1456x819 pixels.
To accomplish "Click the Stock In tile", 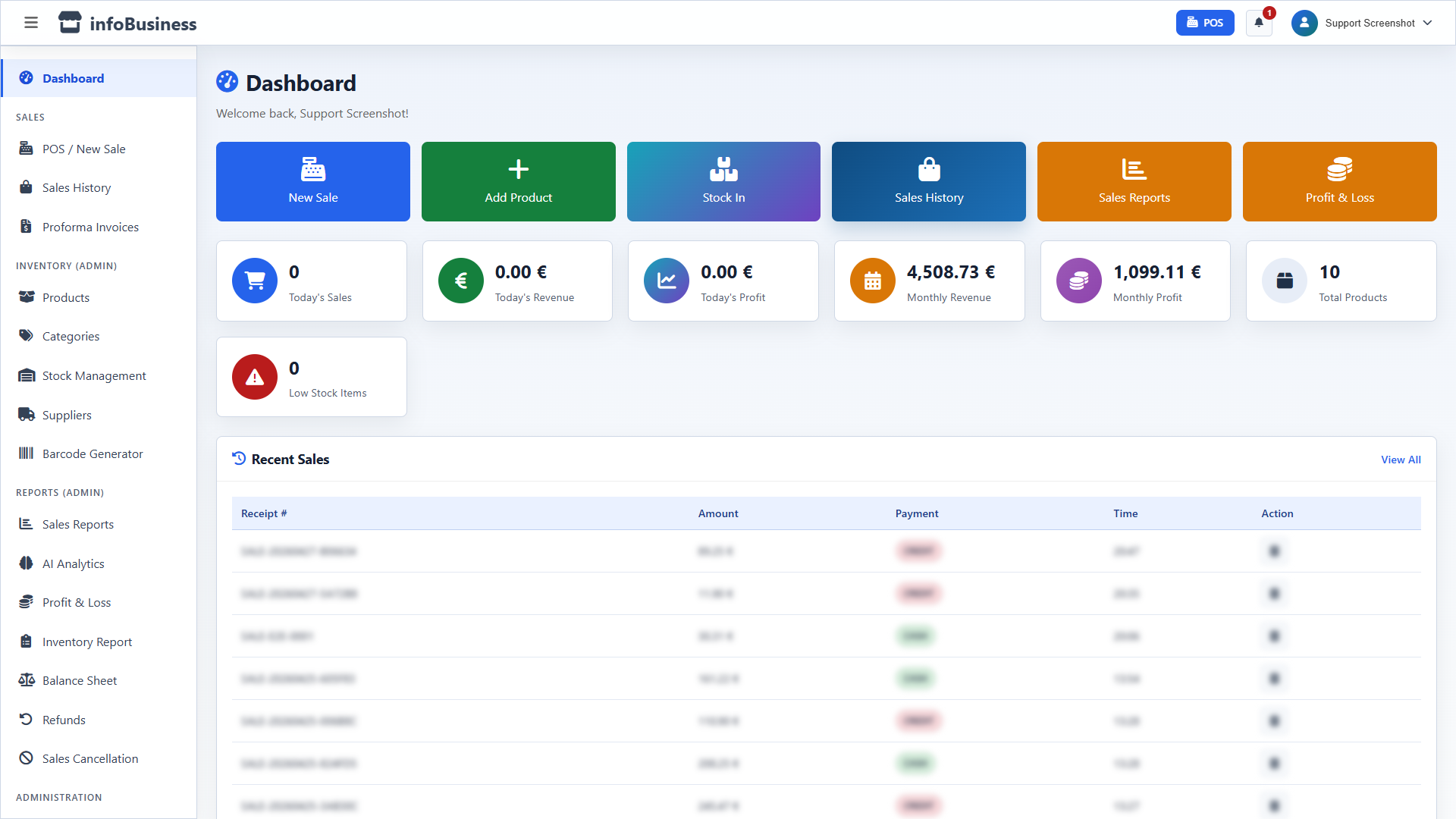I will click(723, 181).
